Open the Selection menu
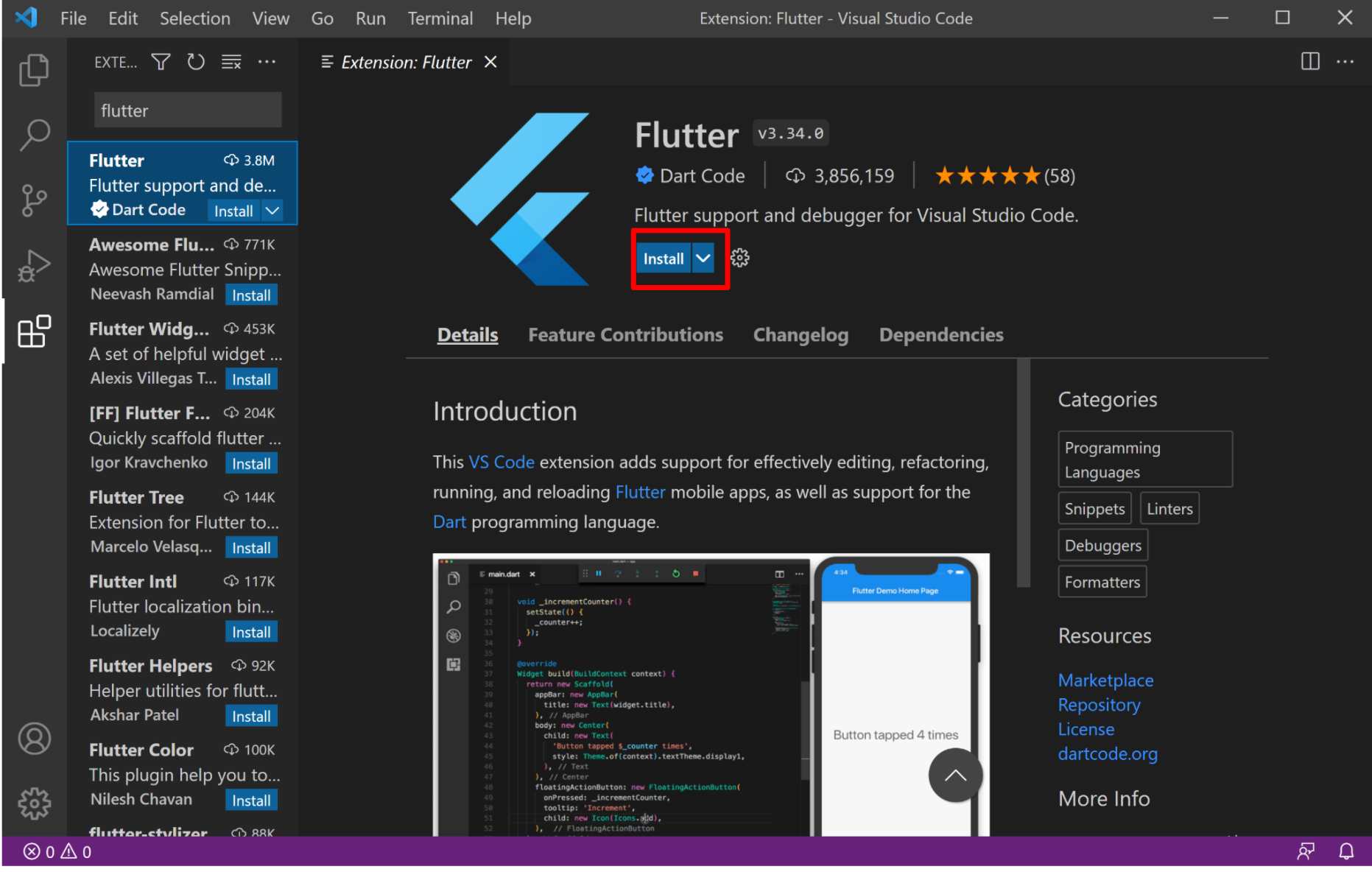1372x872 pixels. point(195,18)
